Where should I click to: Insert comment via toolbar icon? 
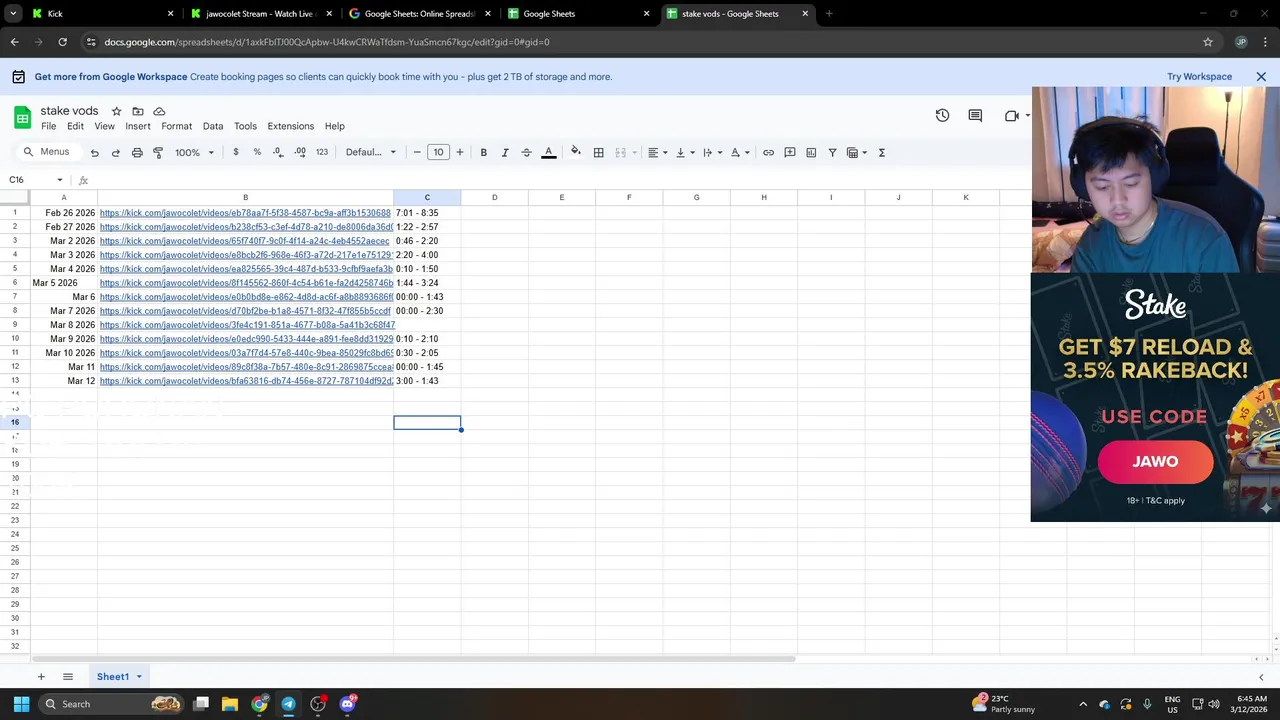coord(790,153)
